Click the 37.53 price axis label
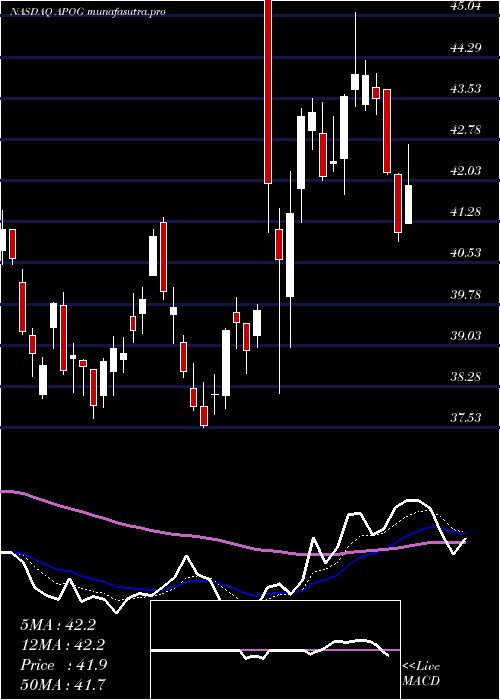 (x=464, y=417)
